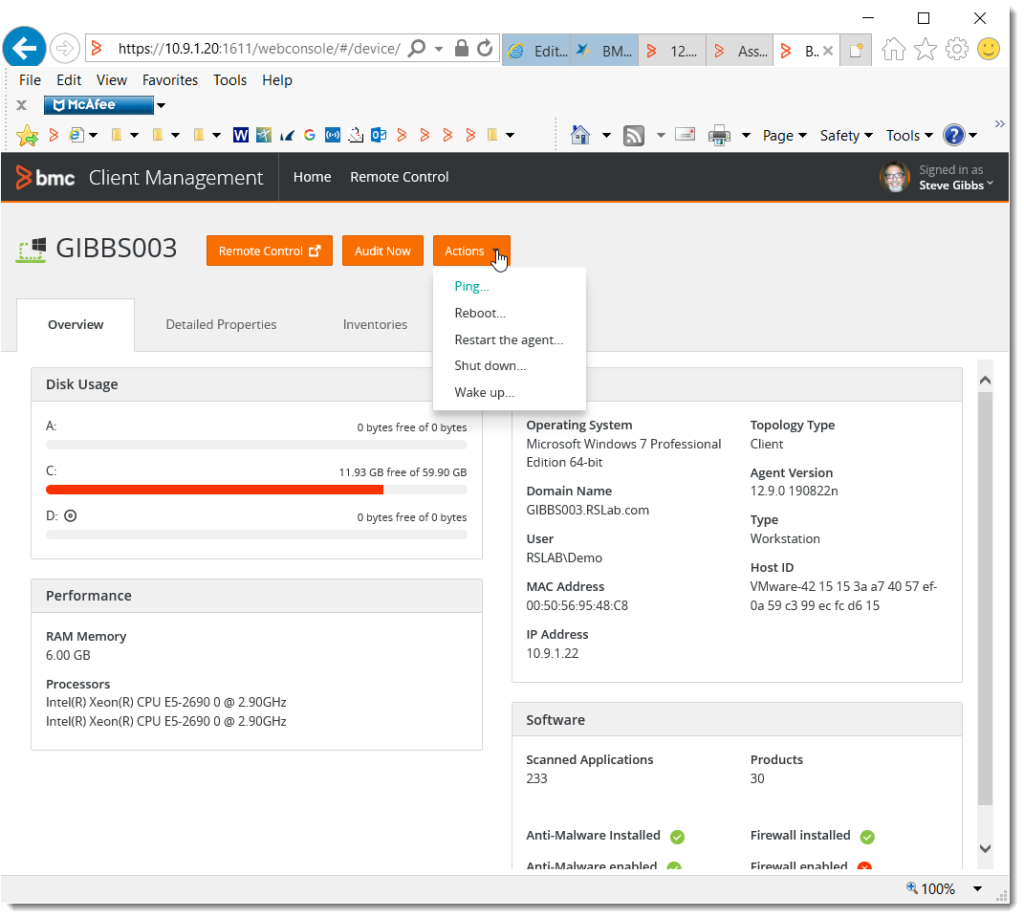Click the scroll down arrow on the right scrollbar
Viewport: 1024px width, 918px height.
tap(984, 848)
